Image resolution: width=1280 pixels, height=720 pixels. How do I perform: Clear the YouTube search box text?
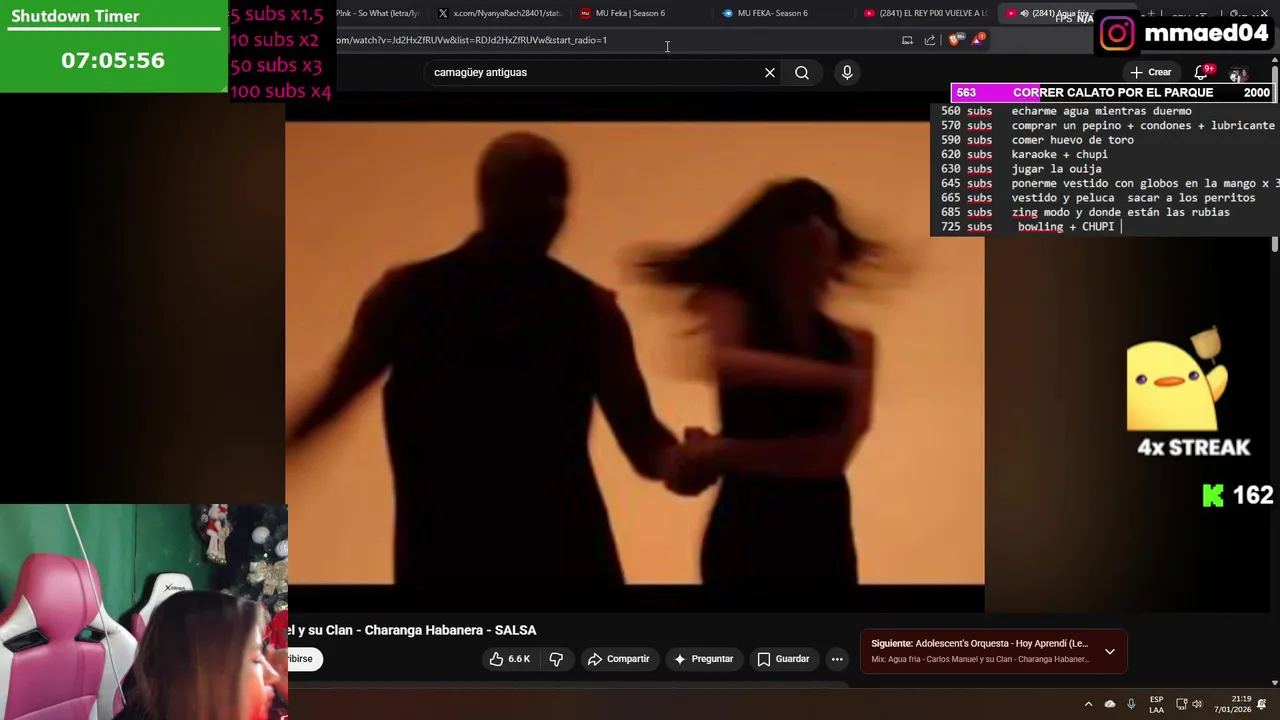pos(770,72)
